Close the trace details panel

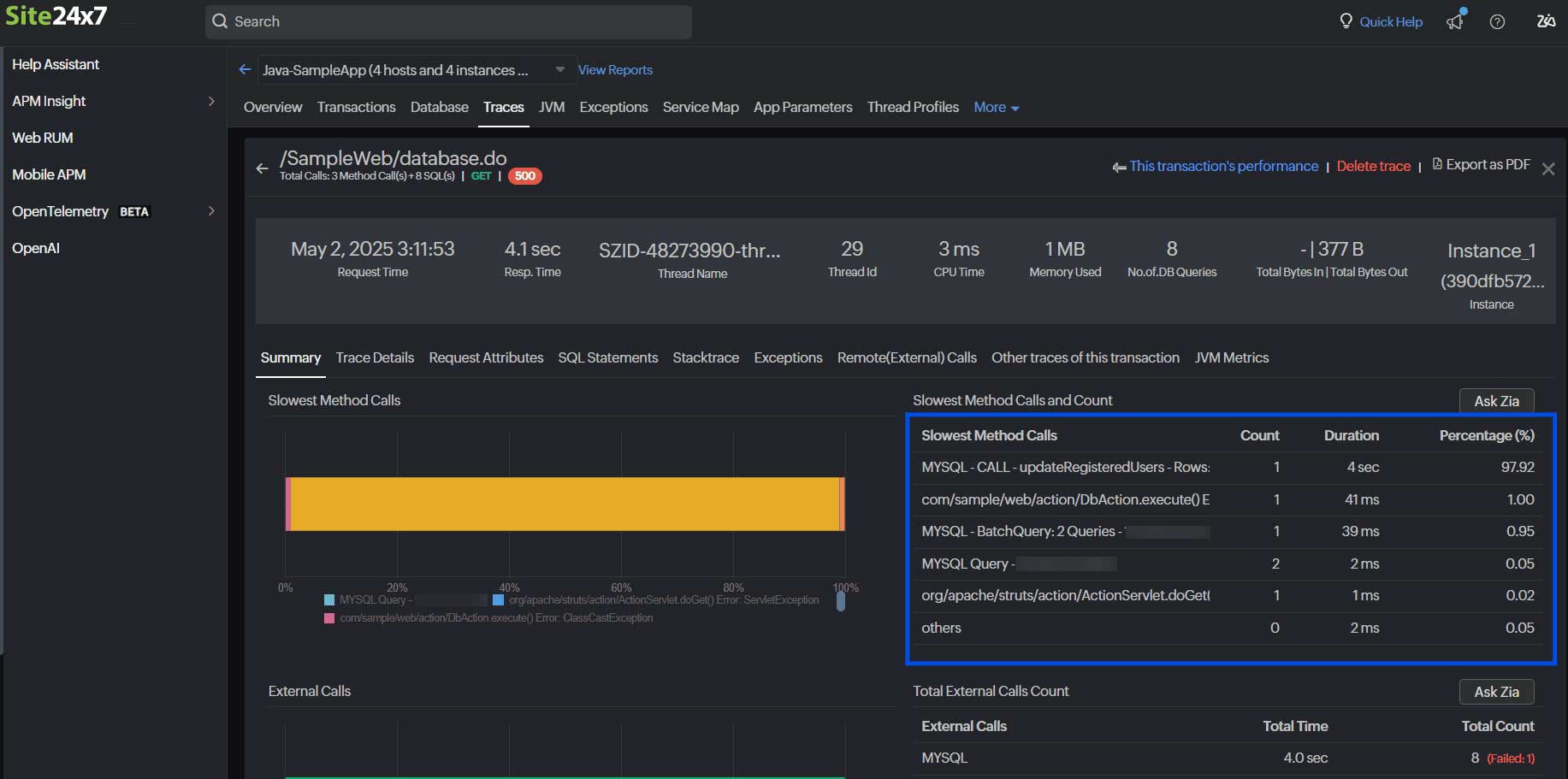(x=1547, y=169)
